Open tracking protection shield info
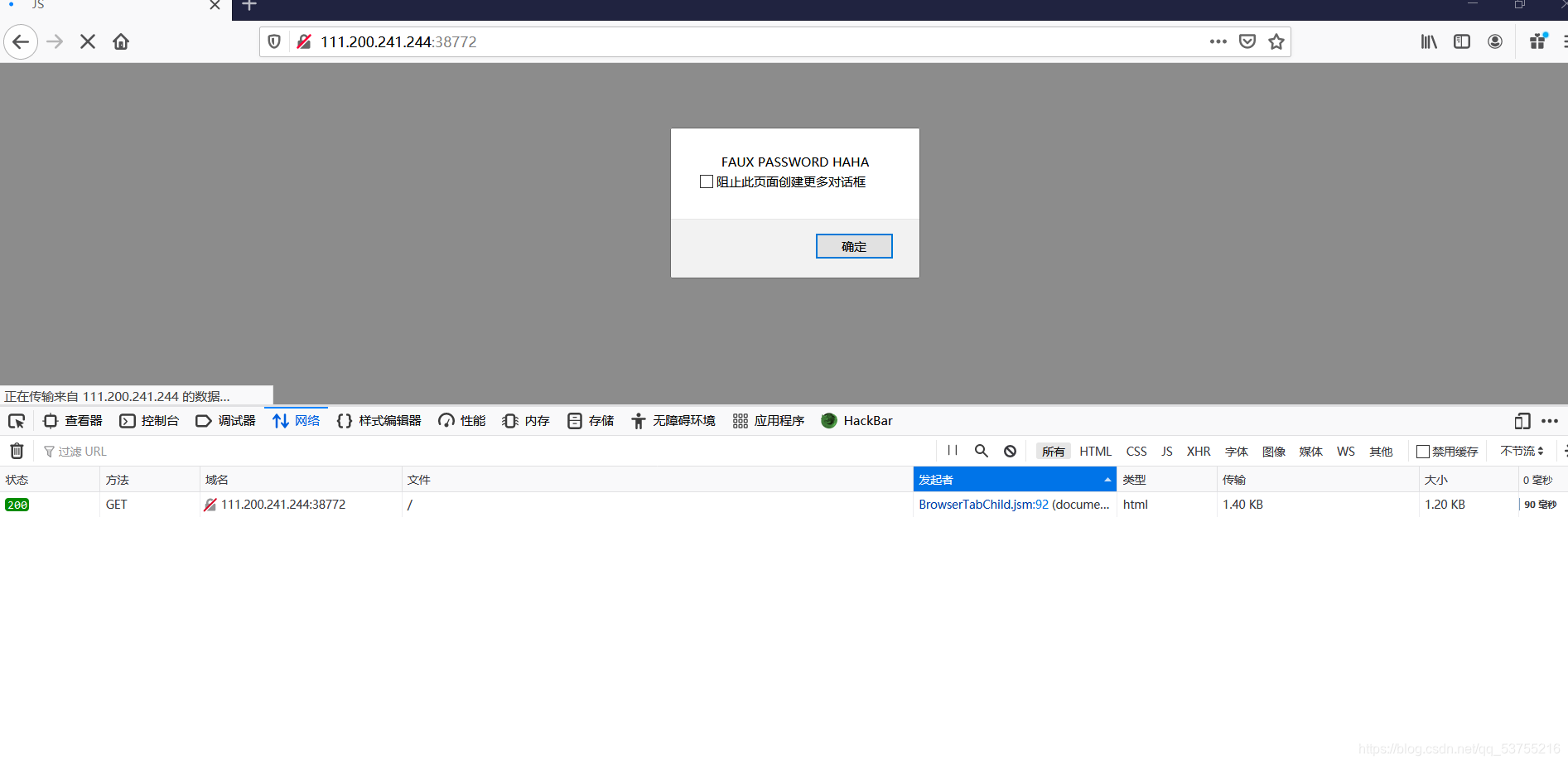 [274, 41]
